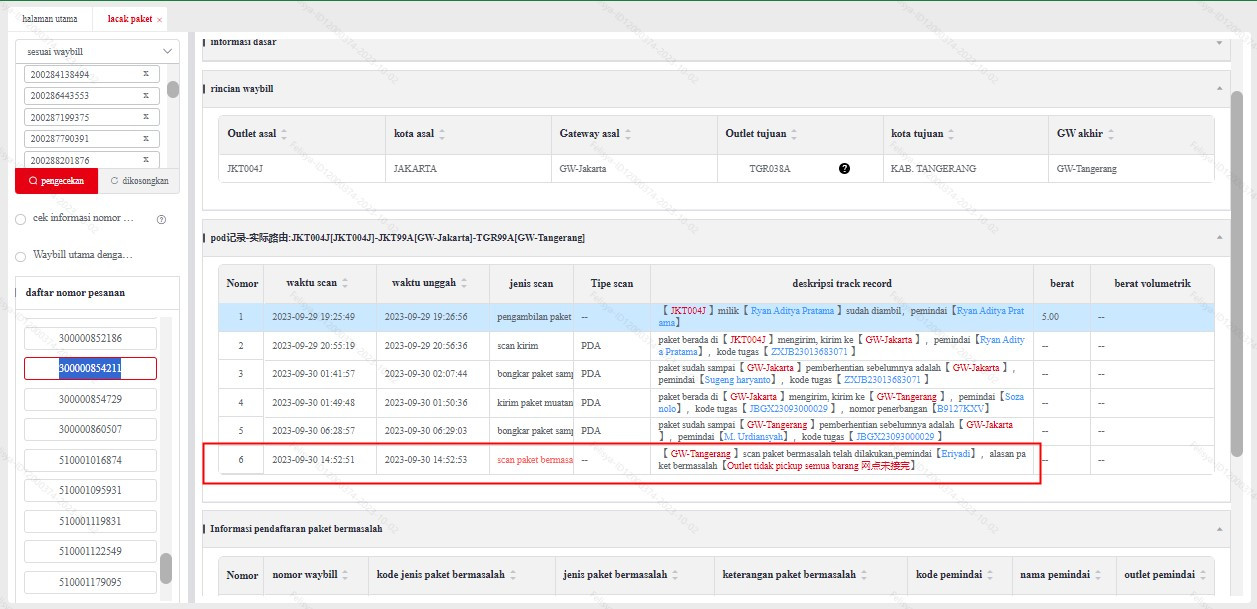Viewport: 1257px width, 609px height.
Task: Sort by kota asal column
Action: pyautogui.click(x=442, y=134)
